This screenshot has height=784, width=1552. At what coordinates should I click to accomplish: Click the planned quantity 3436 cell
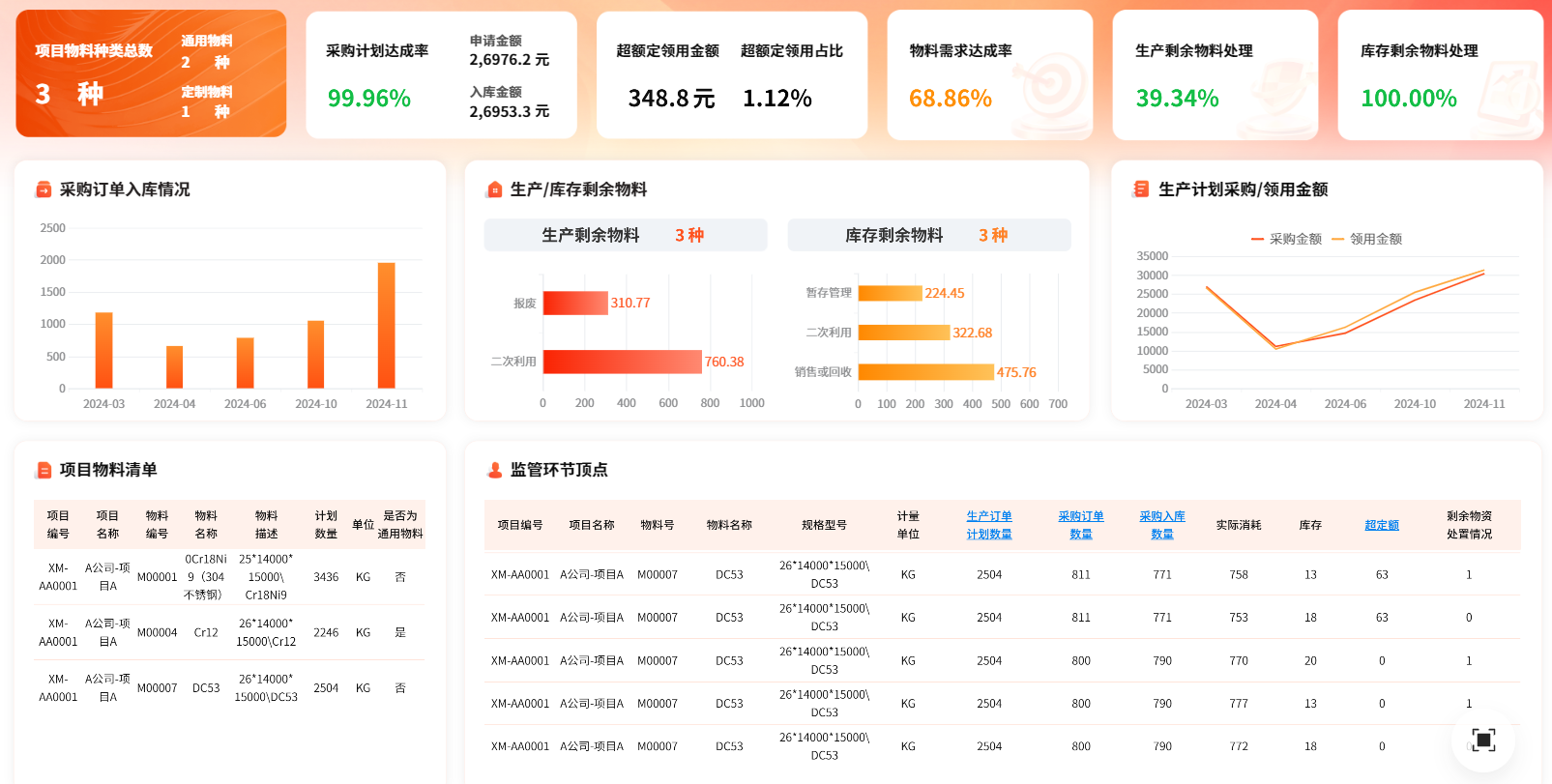tap(326, 577)
